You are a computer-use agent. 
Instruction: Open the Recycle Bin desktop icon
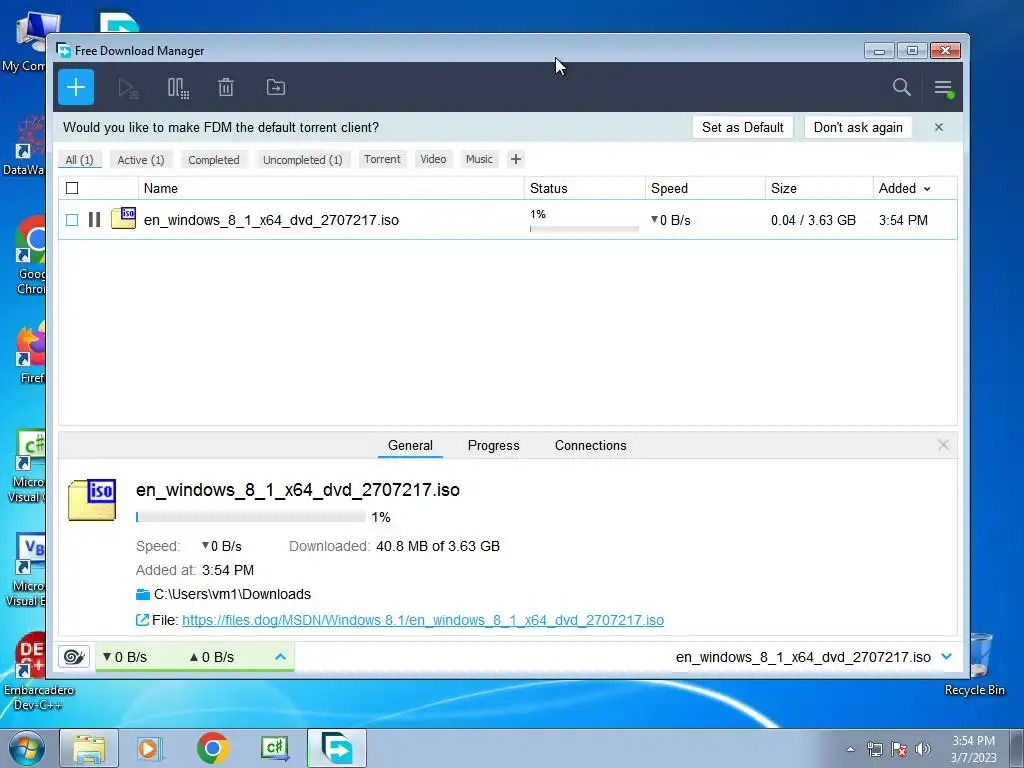coord(976,664)
